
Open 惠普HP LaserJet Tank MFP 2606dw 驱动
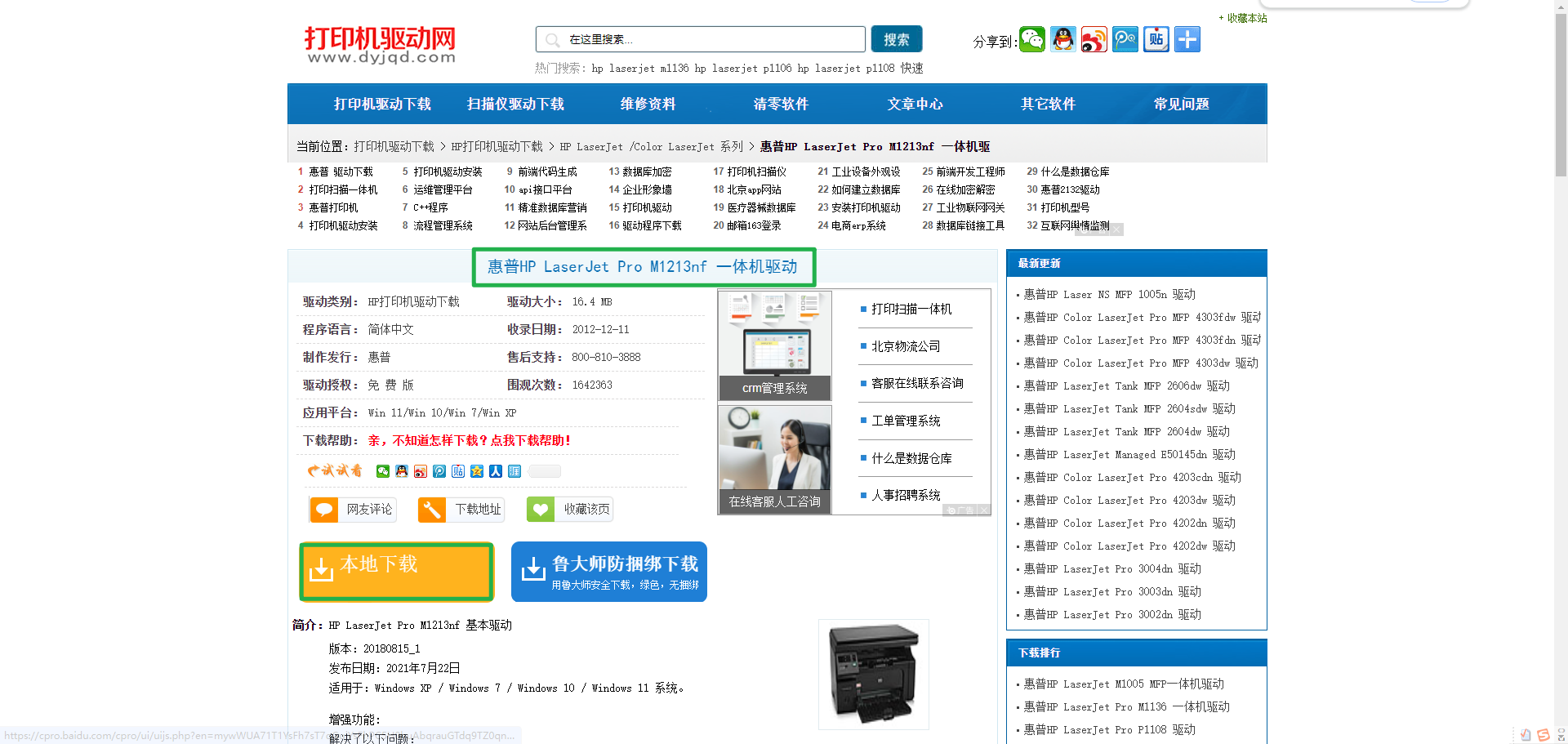(x=1126, y=386)
